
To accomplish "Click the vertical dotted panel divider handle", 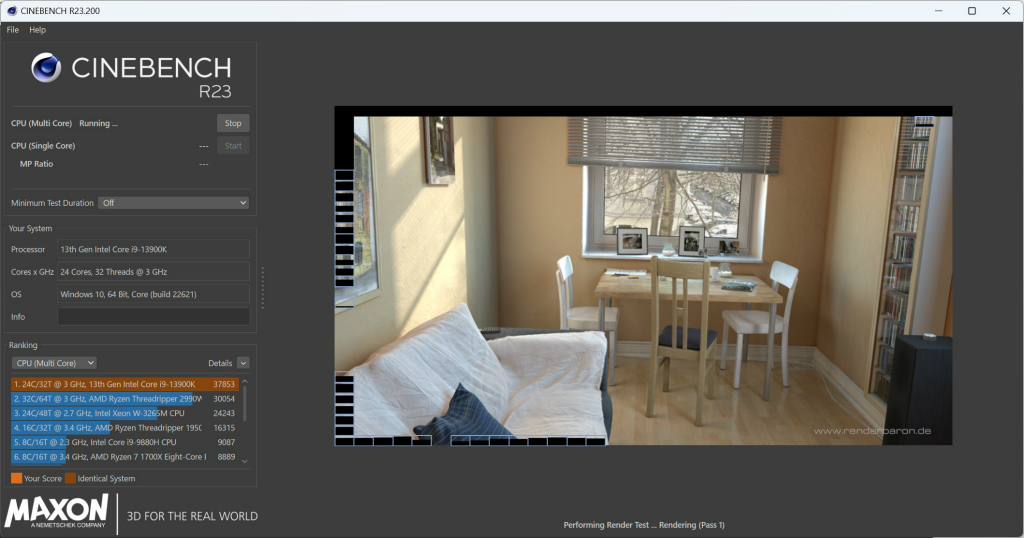I will pyautogui.click(x=263, y=287).
